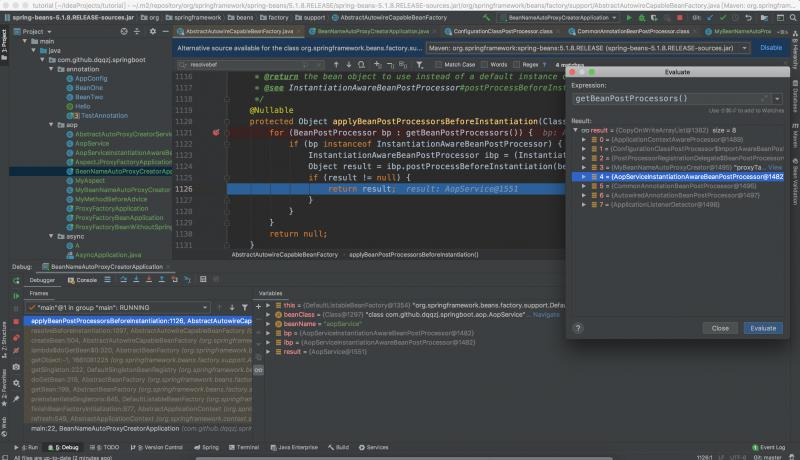800x460 pixels.
Task: Click the breakpoint marker on line 1121
Action: pos(216,133)
